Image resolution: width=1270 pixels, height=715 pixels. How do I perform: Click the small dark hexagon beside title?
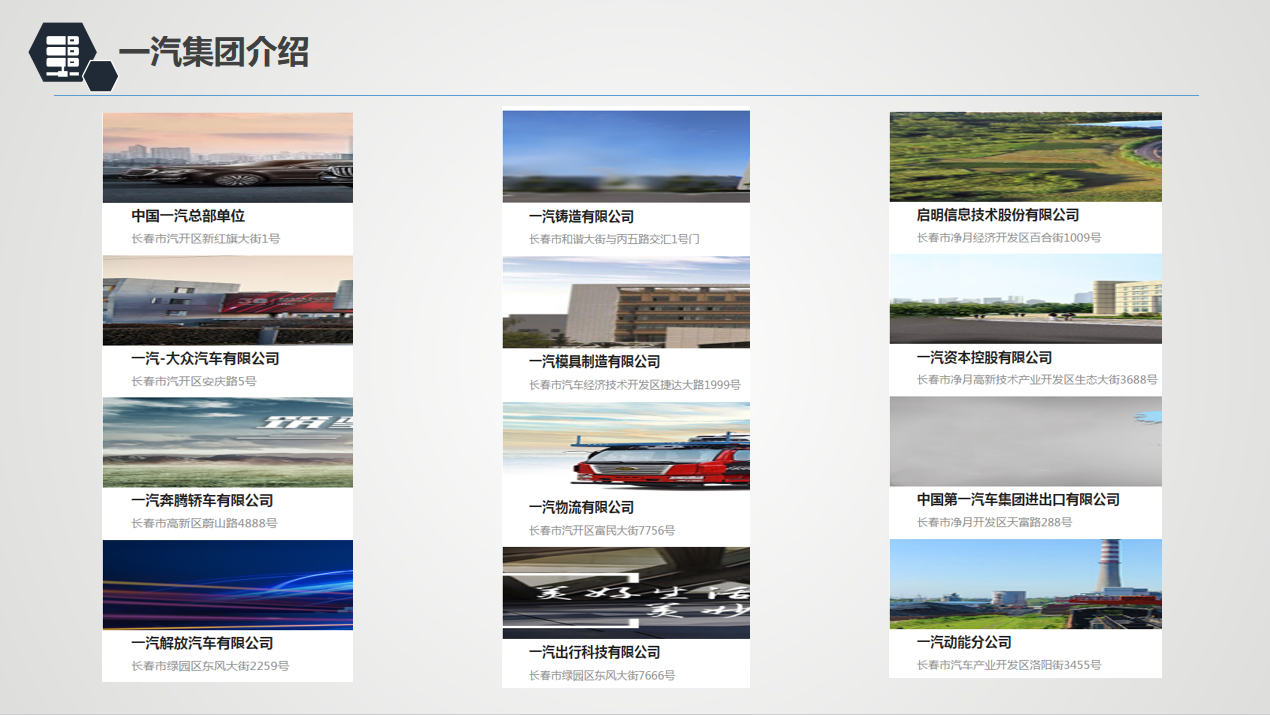[x=100, y=76]
